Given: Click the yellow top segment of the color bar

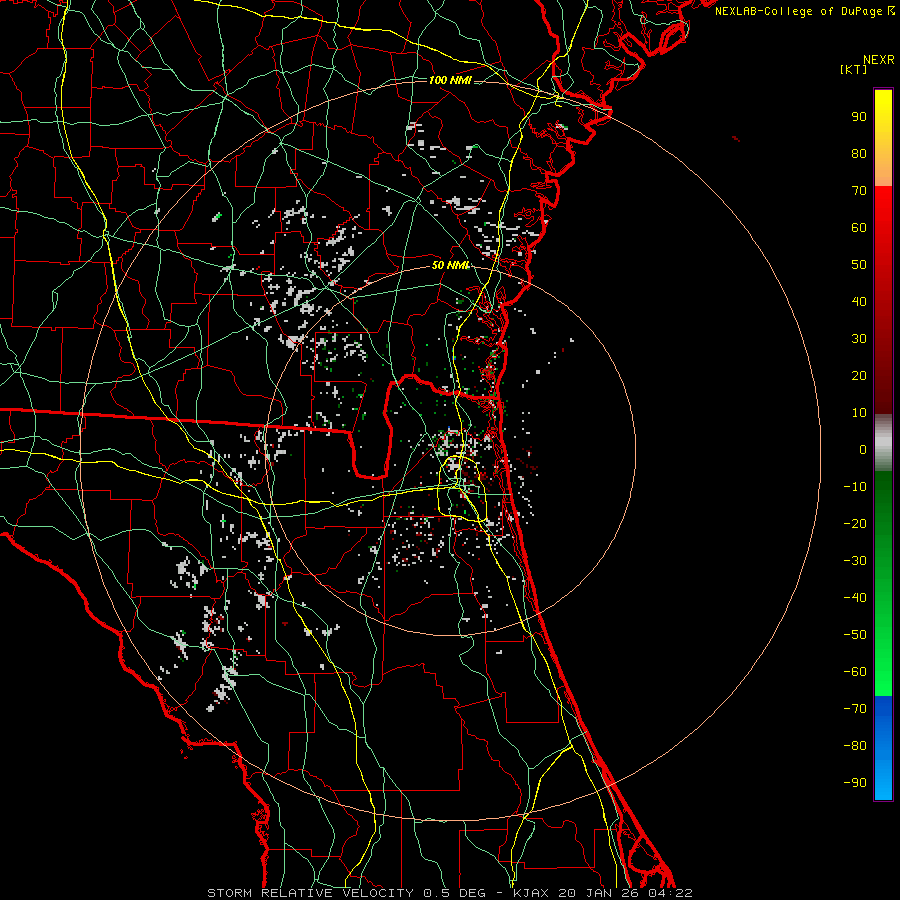Looking at the screenshot, I should 883,138.
